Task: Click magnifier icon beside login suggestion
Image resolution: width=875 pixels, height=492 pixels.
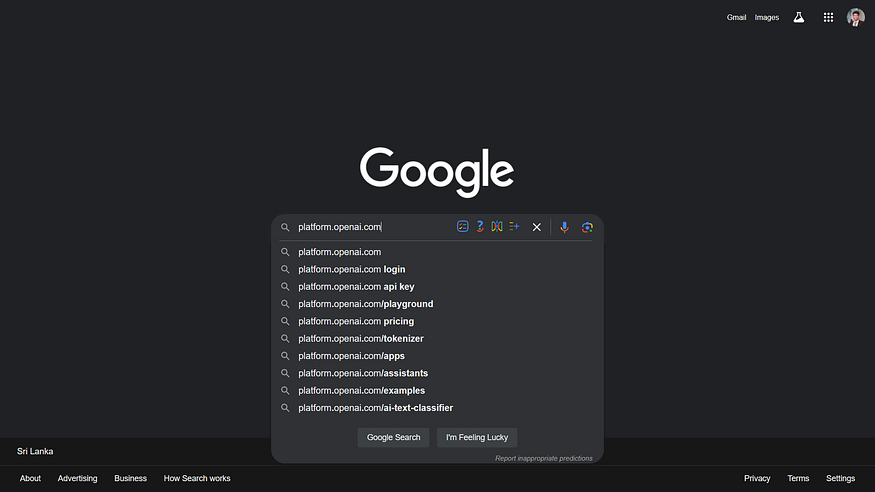Action: tap(285, 269)
